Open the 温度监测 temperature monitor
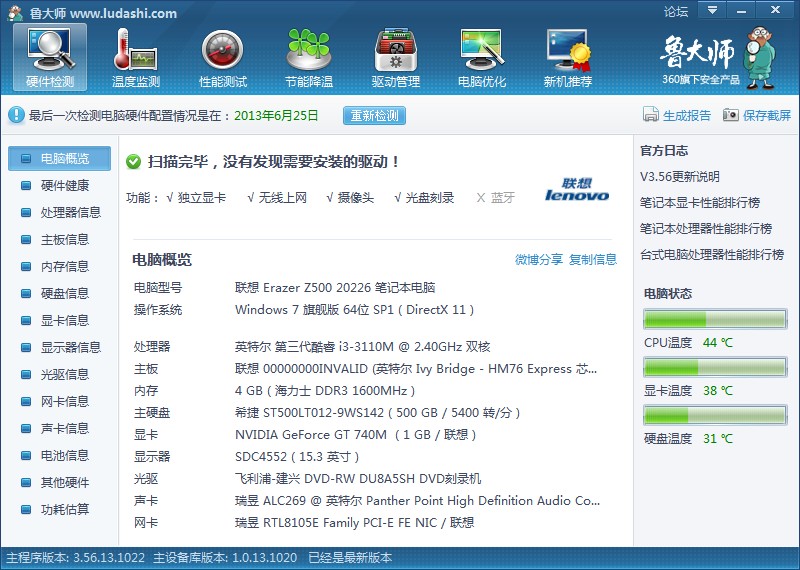800x570 pixels. point(136,57)
